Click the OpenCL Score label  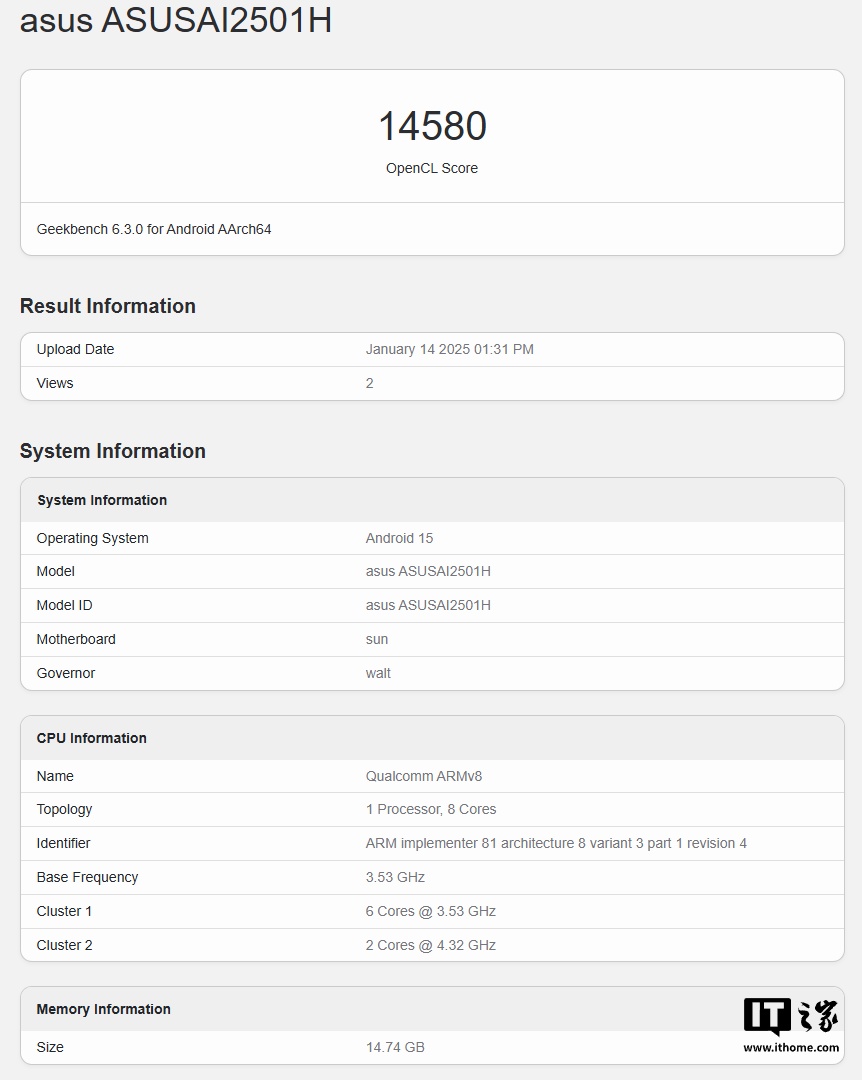point(432,168)
